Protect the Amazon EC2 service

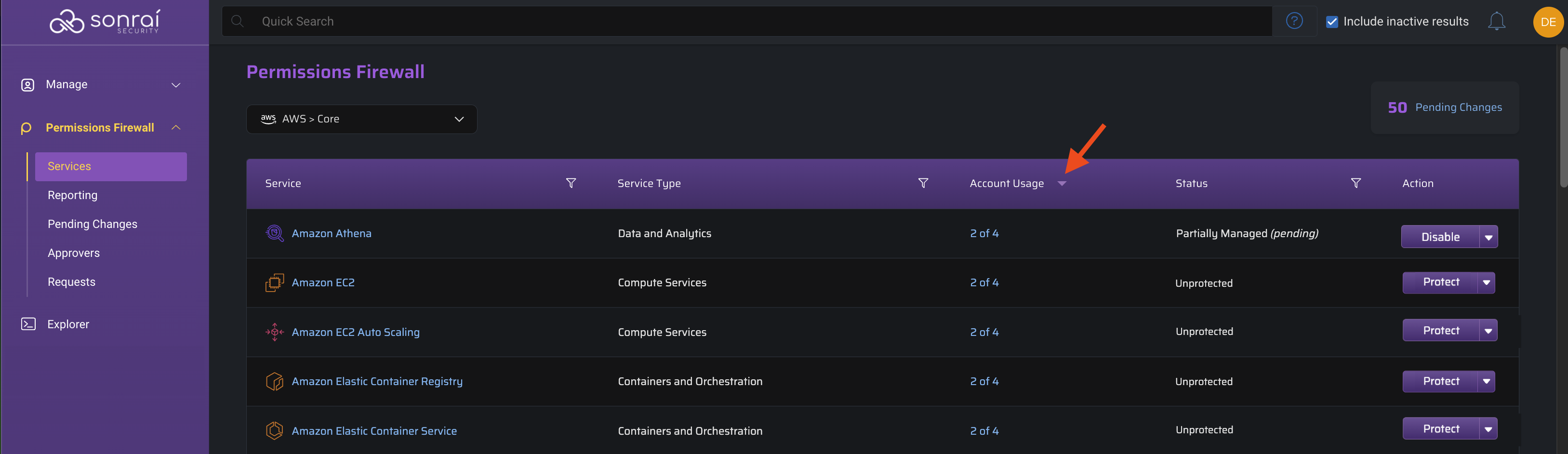point(1440,282)
